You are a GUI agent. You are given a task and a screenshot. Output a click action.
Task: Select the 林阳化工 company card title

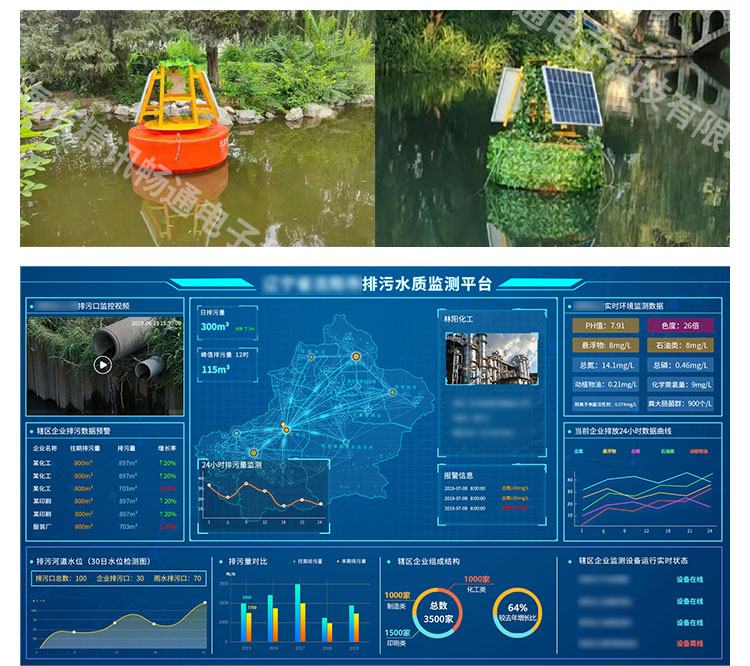pos(458,319)
